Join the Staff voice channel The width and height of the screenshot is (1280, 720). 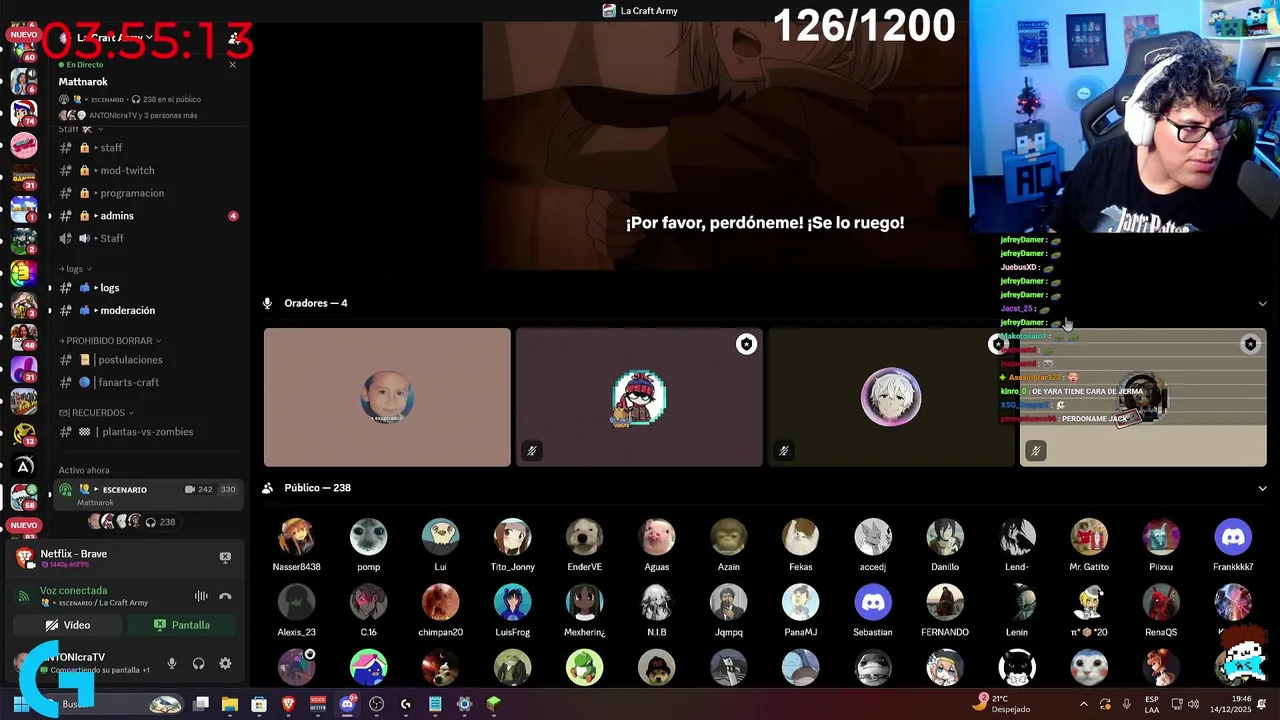point(150,238)
